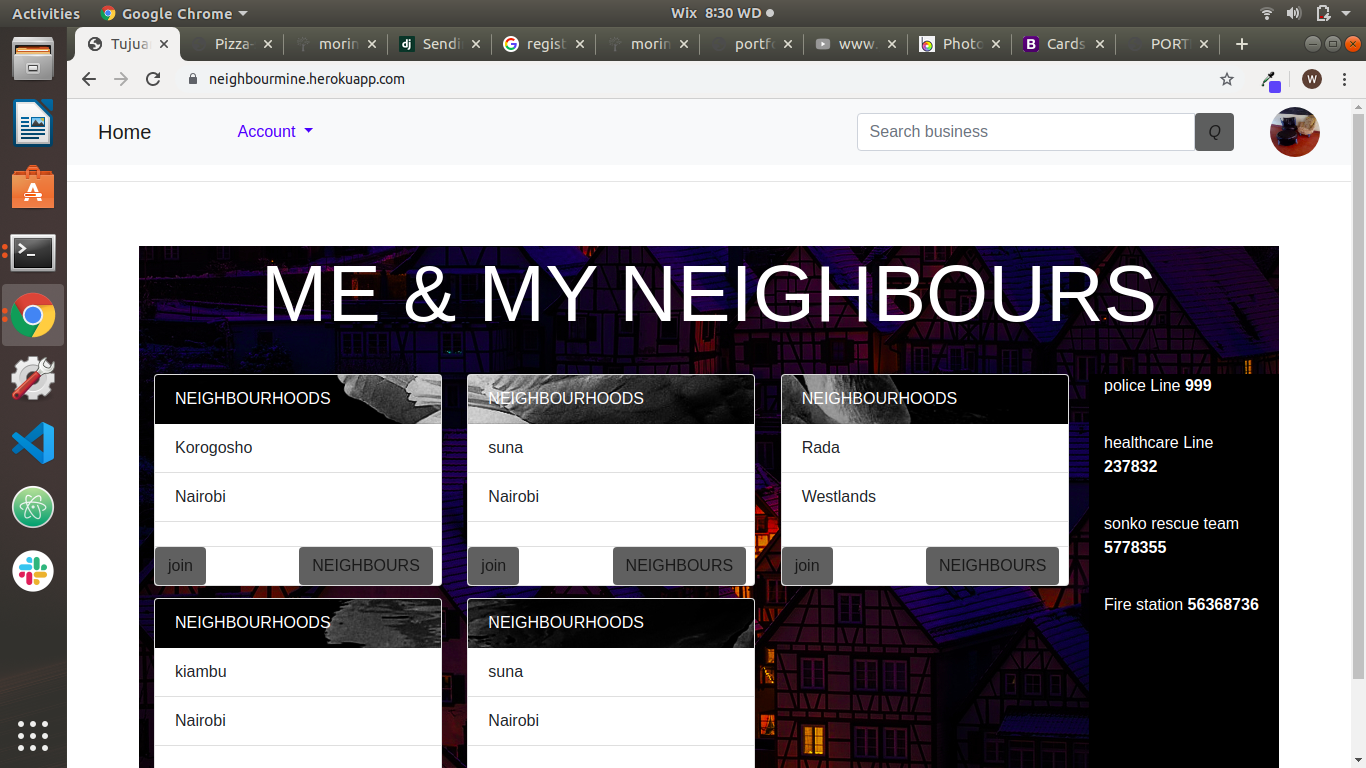
Task: Open the user profile avatar picture
Action: [x=1294, y=132]
